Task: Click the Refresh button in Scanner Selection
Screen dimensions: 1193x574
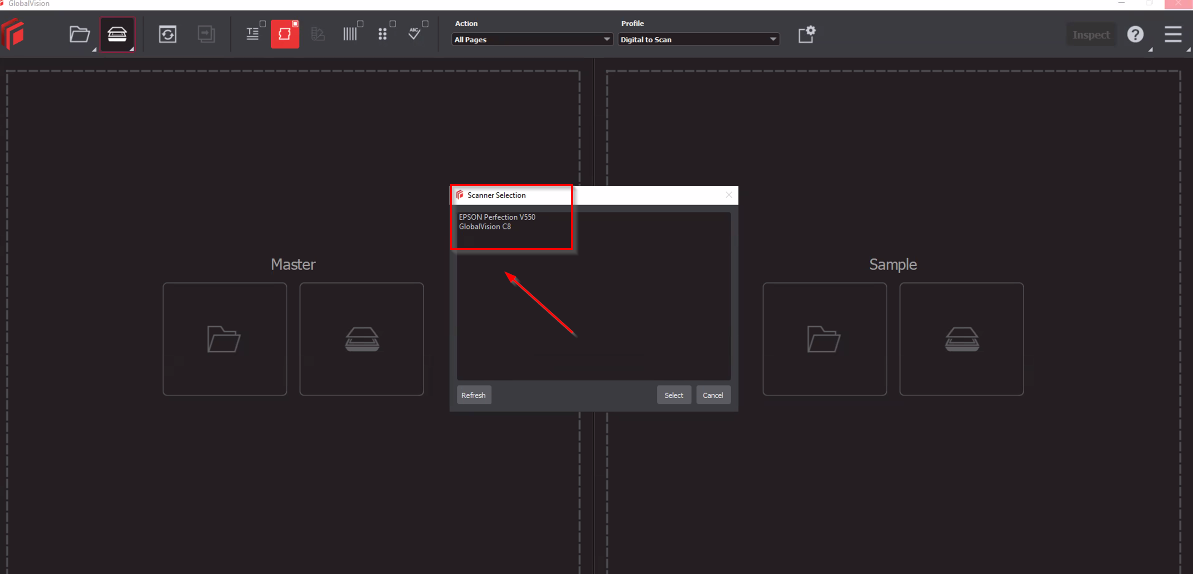Action: (473, 395)
